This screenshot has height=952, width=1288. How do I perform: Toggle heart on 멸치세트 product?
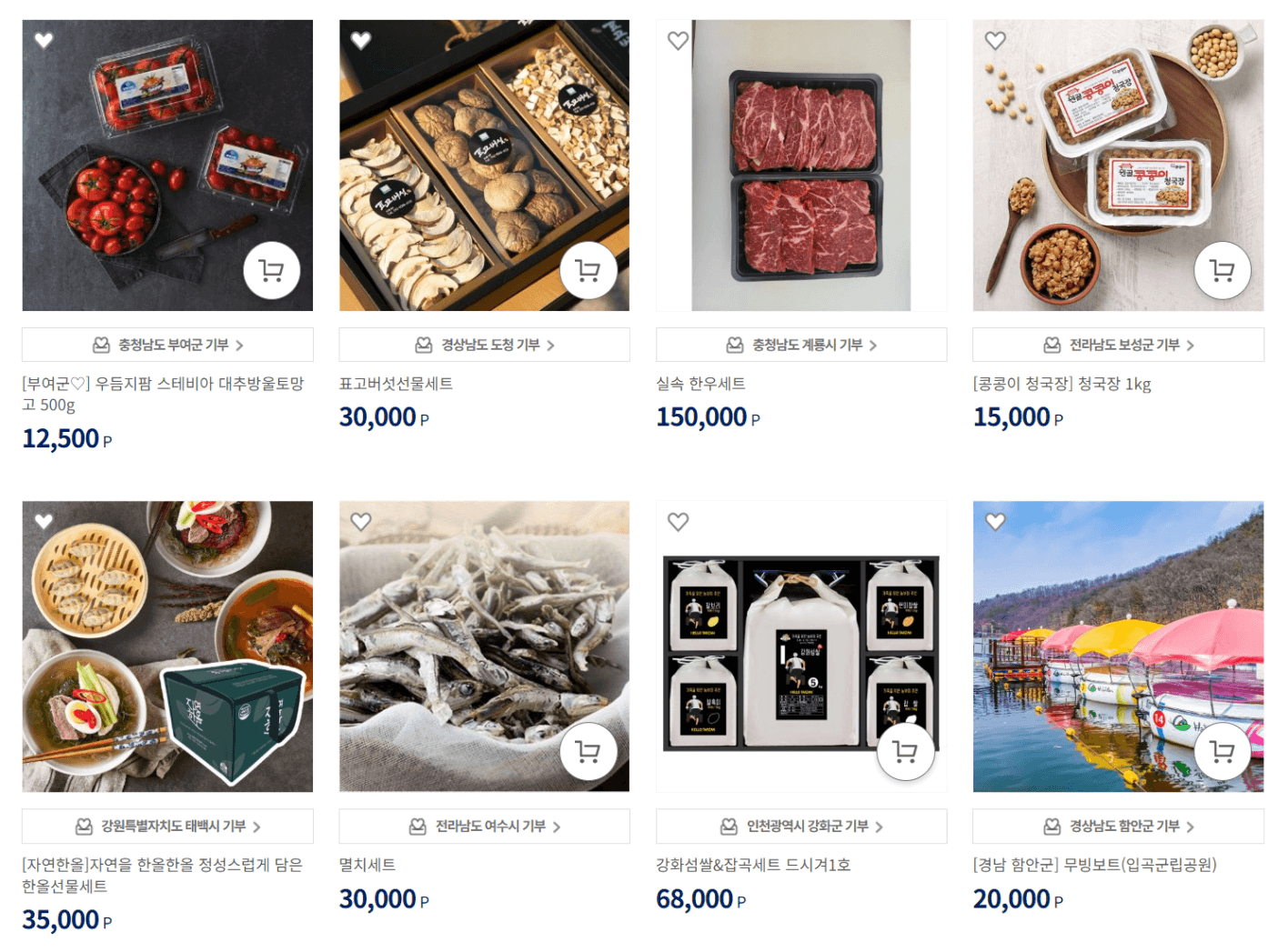361,522
